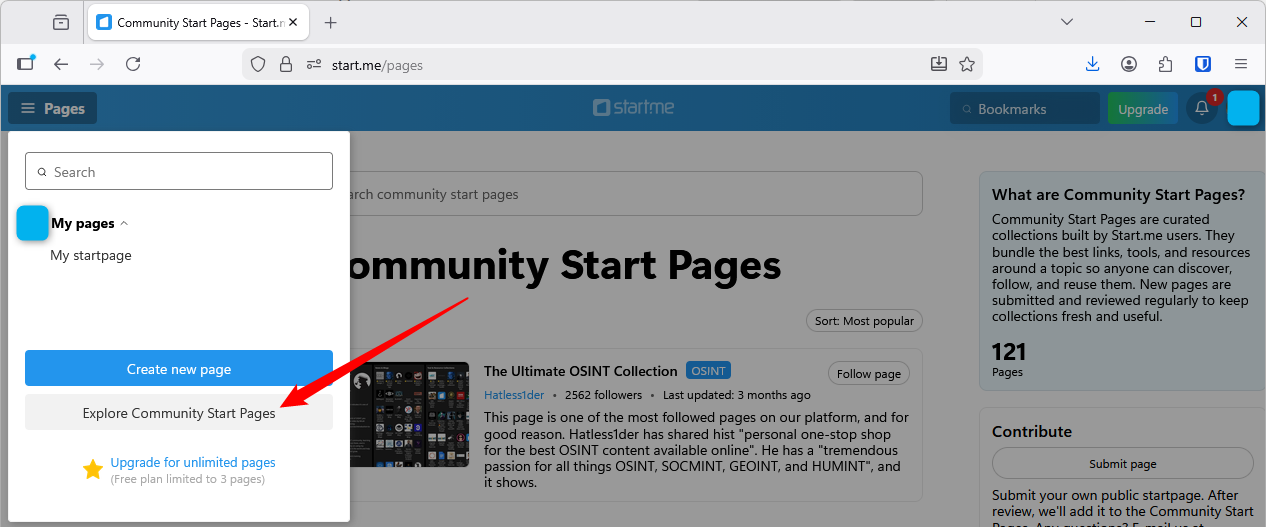Click Follow page button

tap(869, 373)
